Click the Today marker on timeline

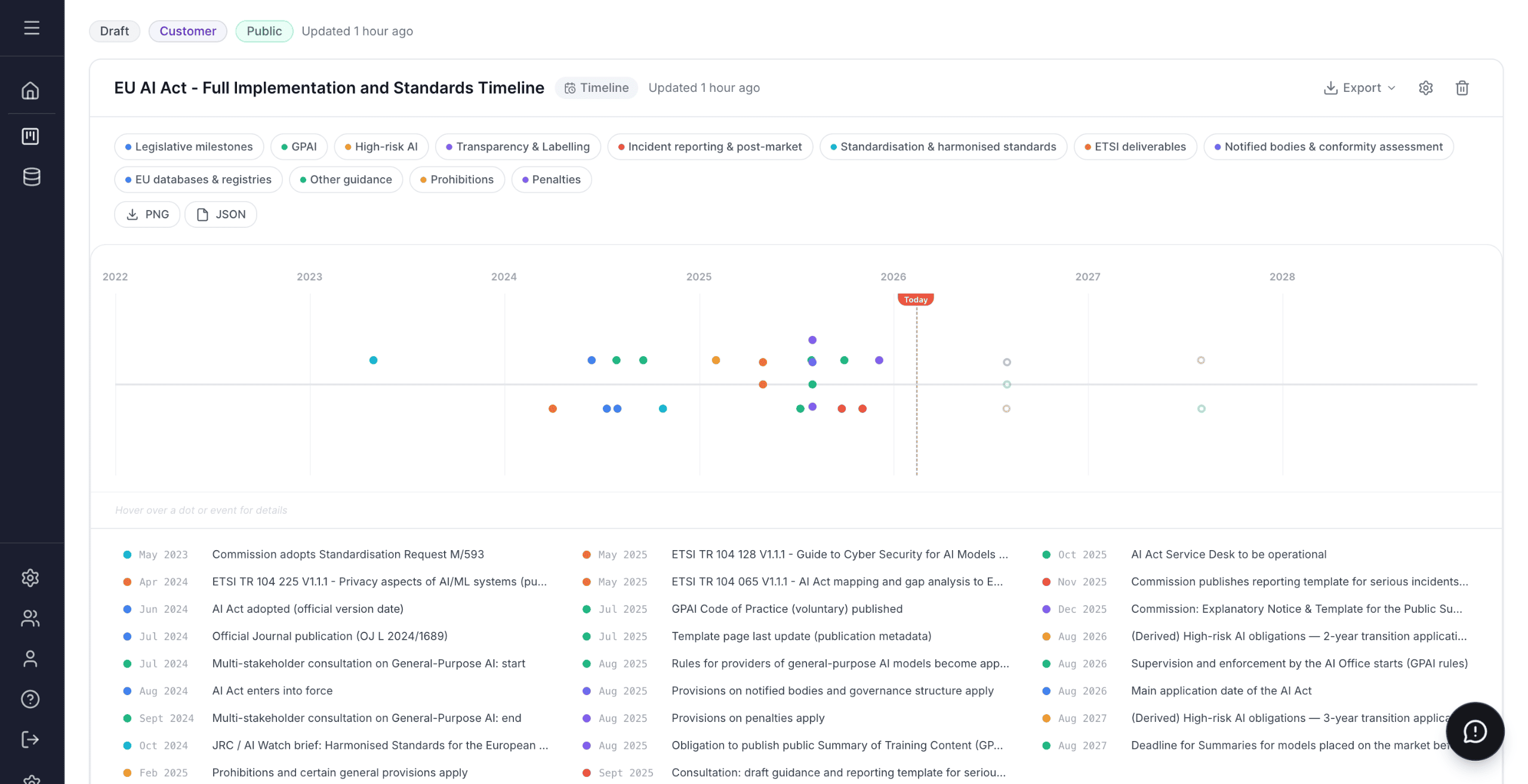(916, 300)
